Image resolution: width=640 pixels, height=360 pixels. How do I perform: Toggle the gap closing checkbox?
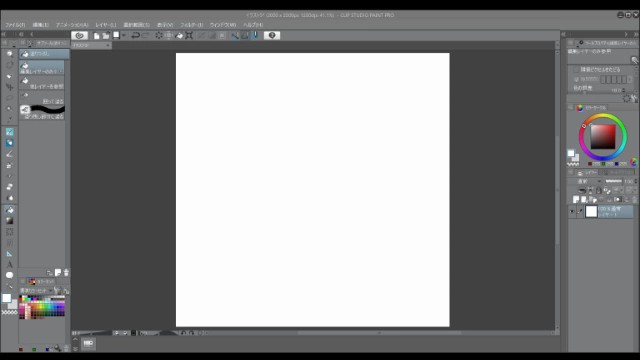[576, 79]
